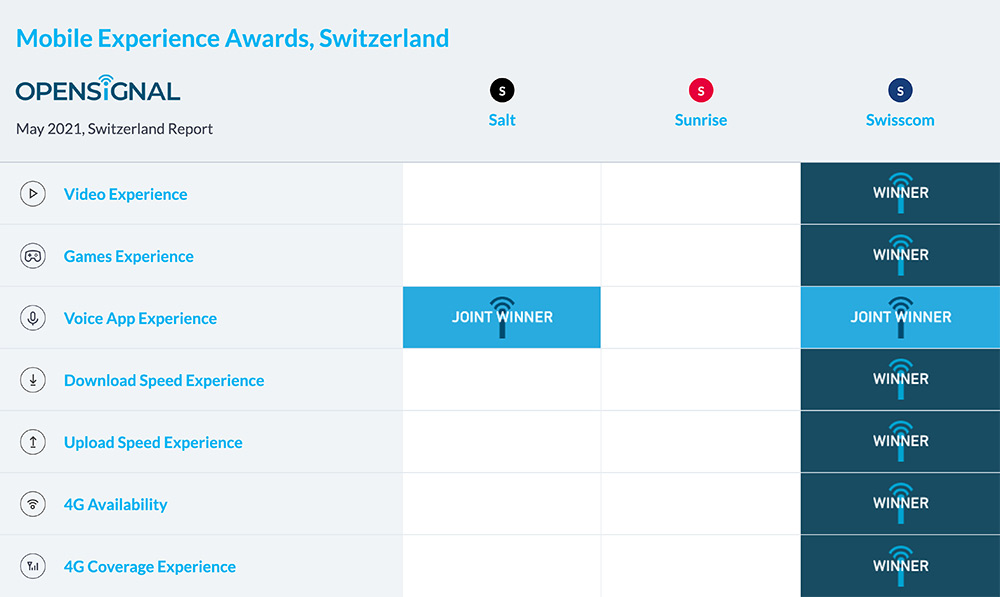Click the blue Swisscom operator logo

click(900, 91)
